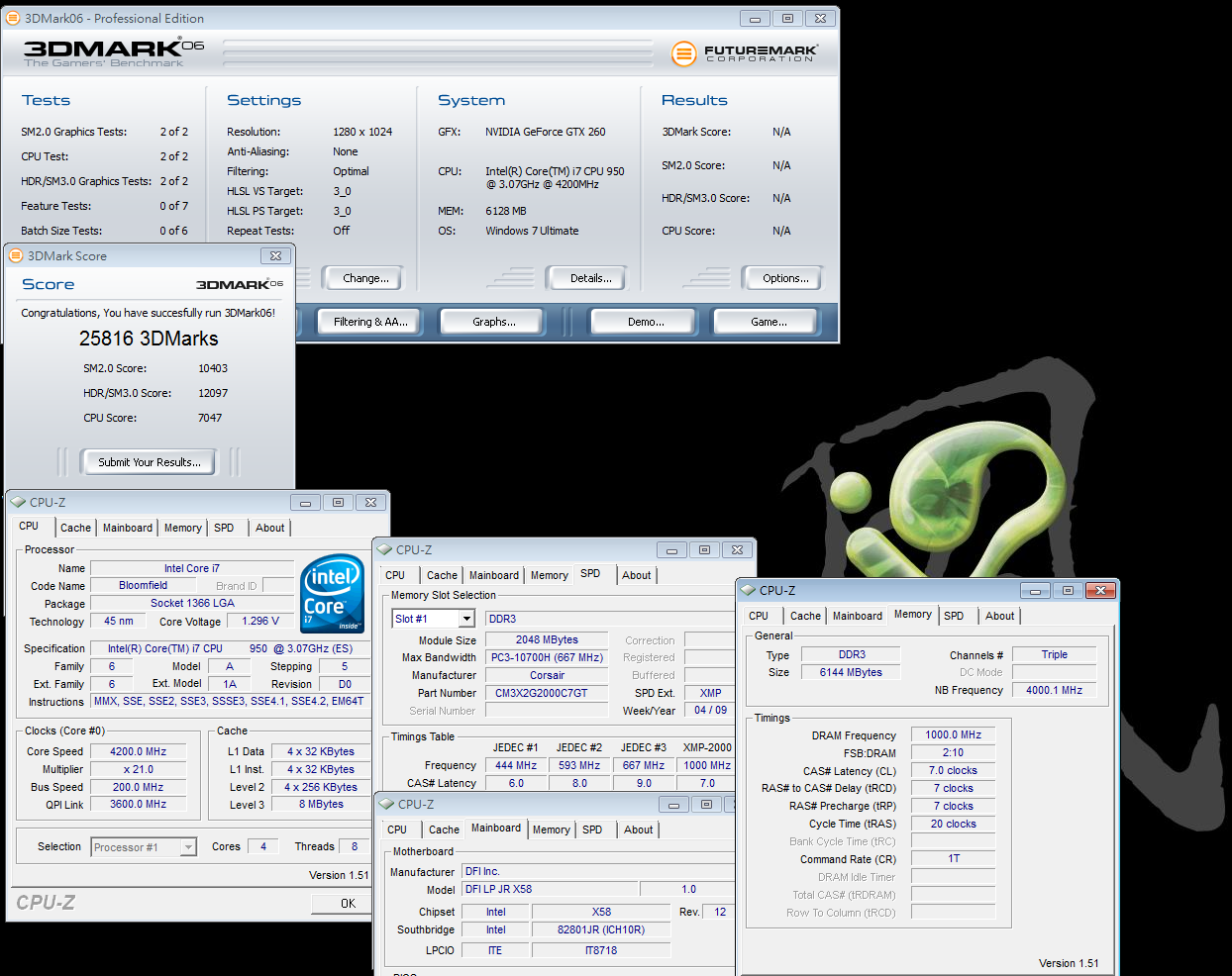
Task: Click Submit Your Results... button
Action: tap(149, 462)
